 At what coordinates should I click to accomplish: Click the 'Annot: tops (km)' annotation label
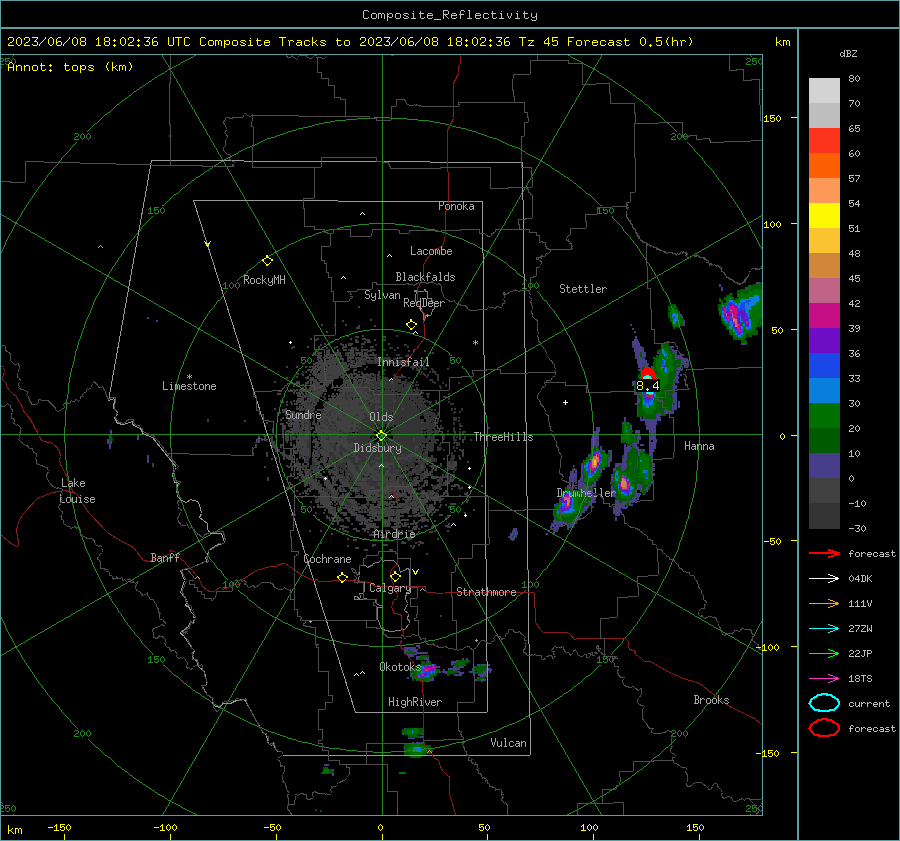pos(70,67)
